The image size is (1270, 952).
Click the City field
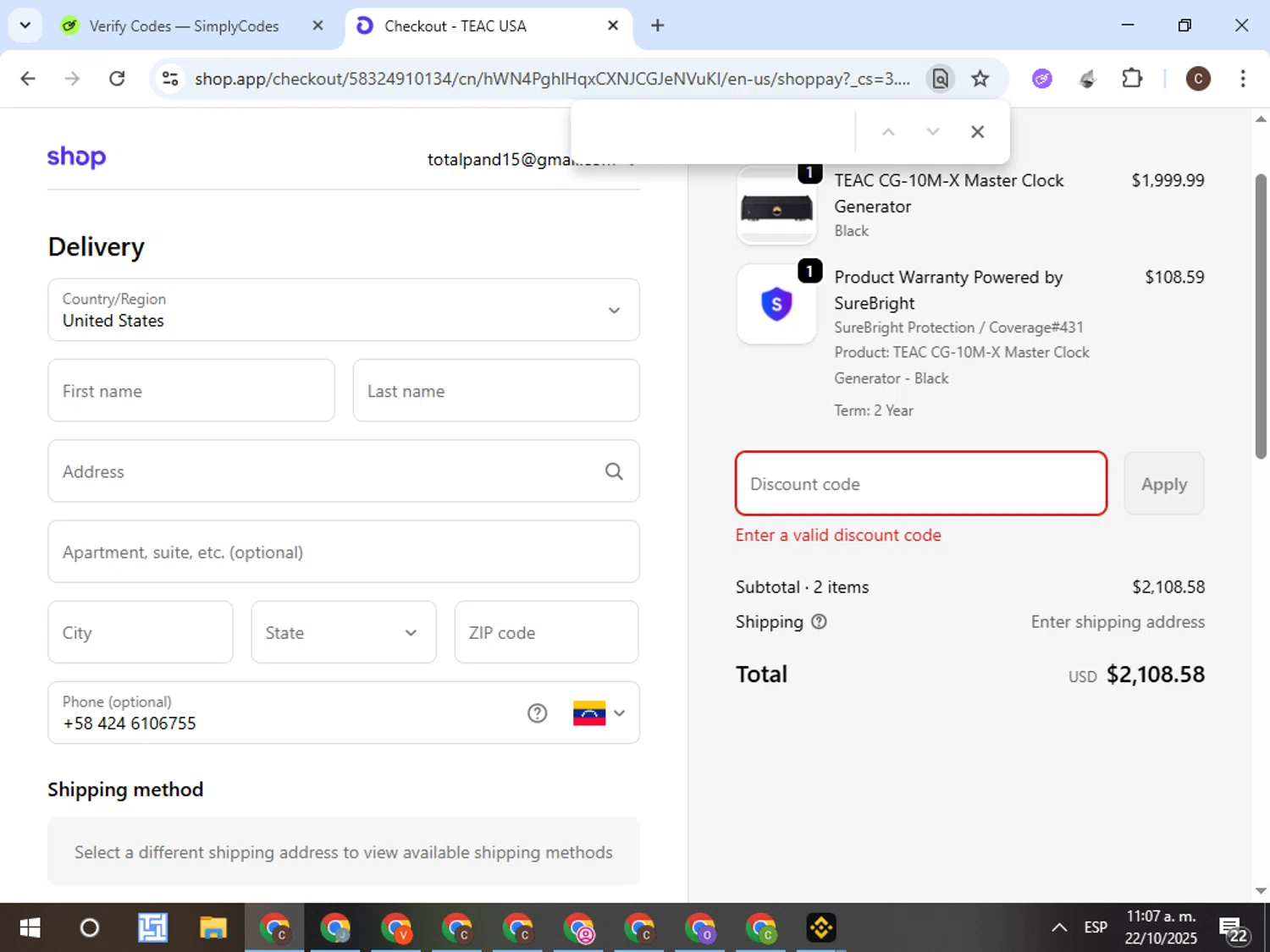click(x=141, y=632)
